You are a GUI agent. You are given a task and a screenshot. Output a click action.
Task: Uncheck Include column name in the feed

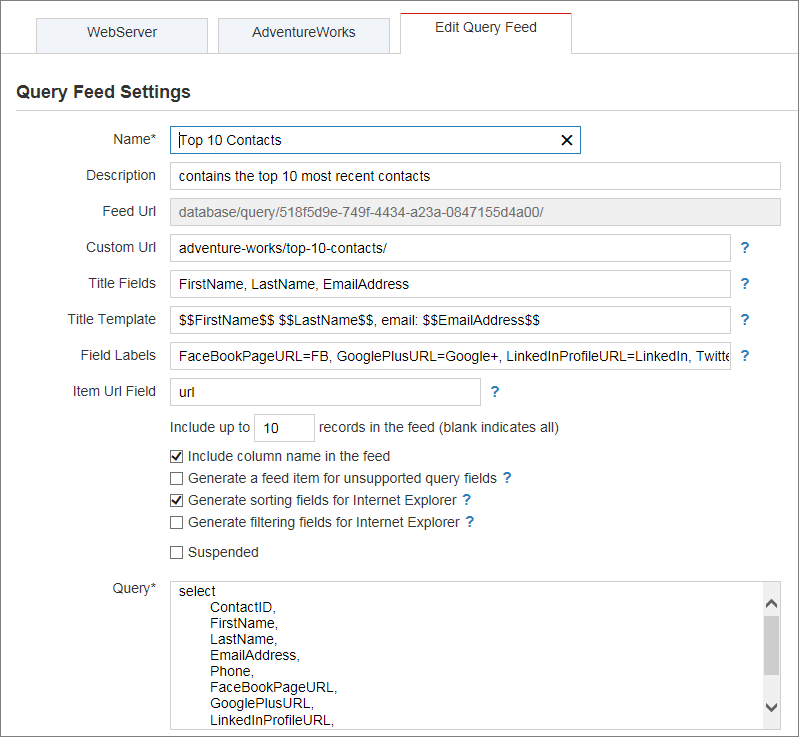[x=177, y=457]
